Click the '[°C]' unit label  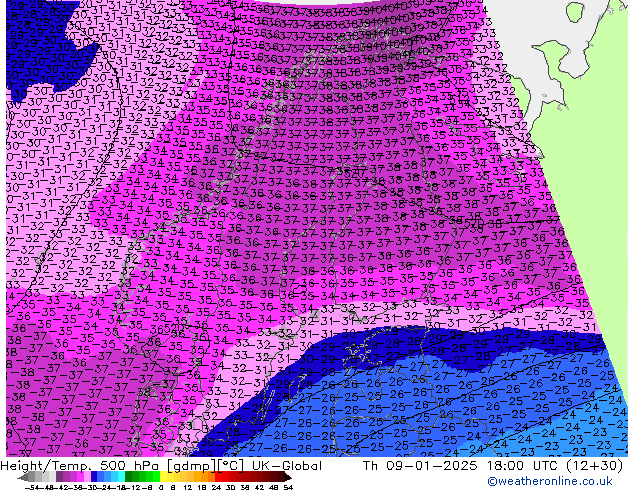pos(230,466)
